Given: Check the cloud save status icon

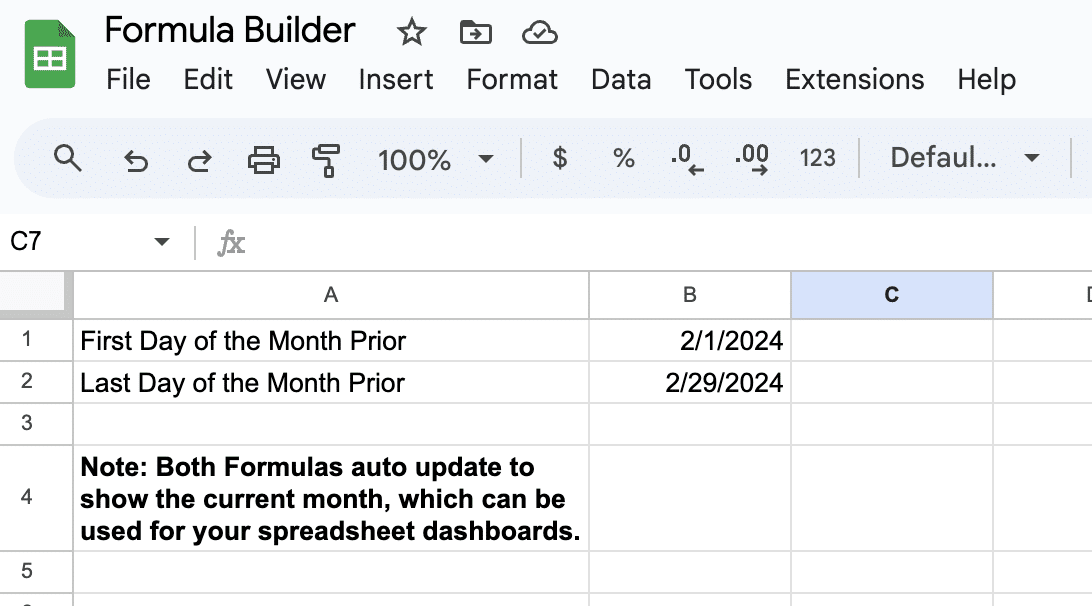Looking at the screenshot, I should pos(539,33).
